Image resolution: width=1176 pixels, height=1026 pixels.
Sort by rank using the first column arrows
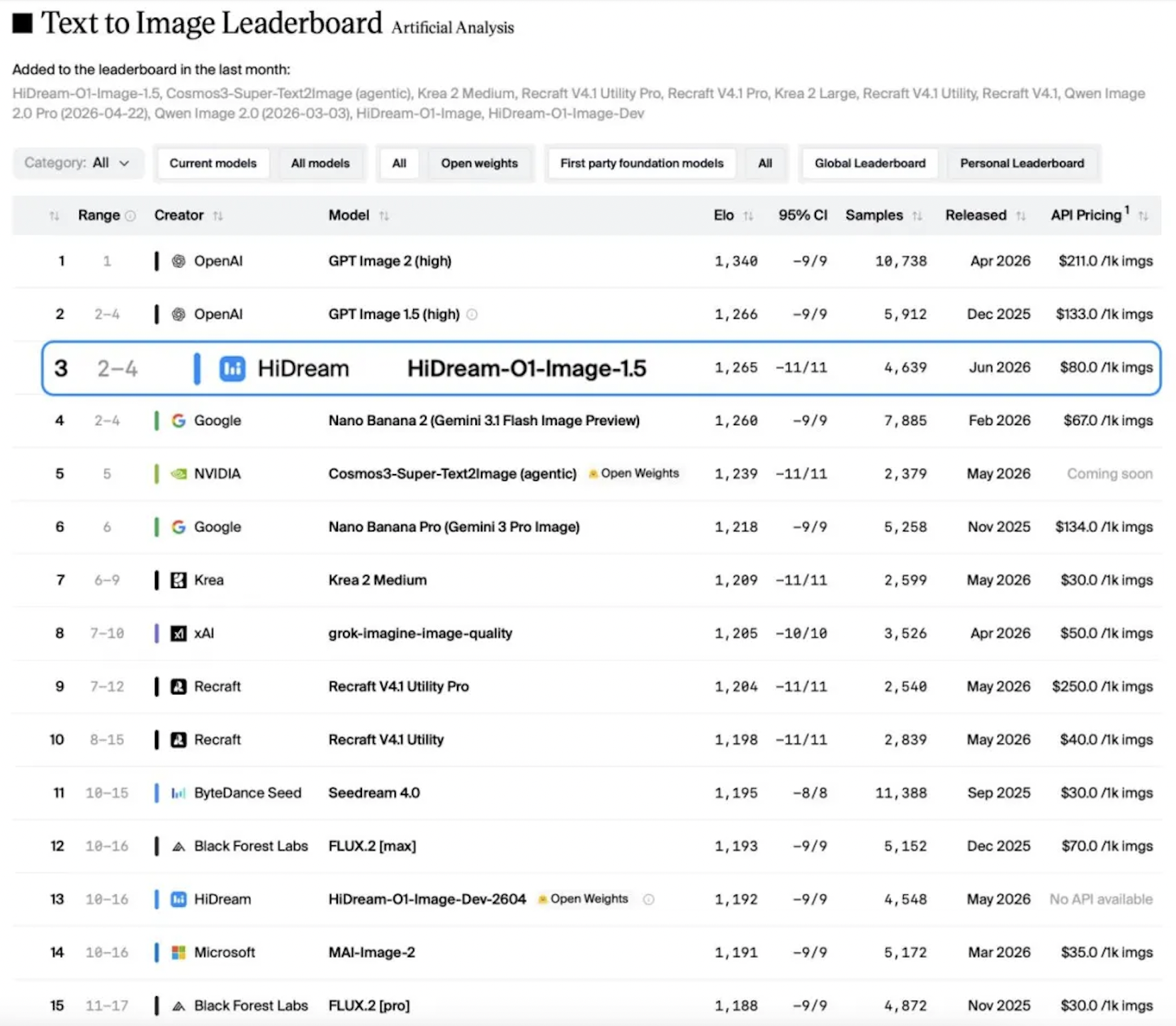pyautogui.click(x=54, y=215)
